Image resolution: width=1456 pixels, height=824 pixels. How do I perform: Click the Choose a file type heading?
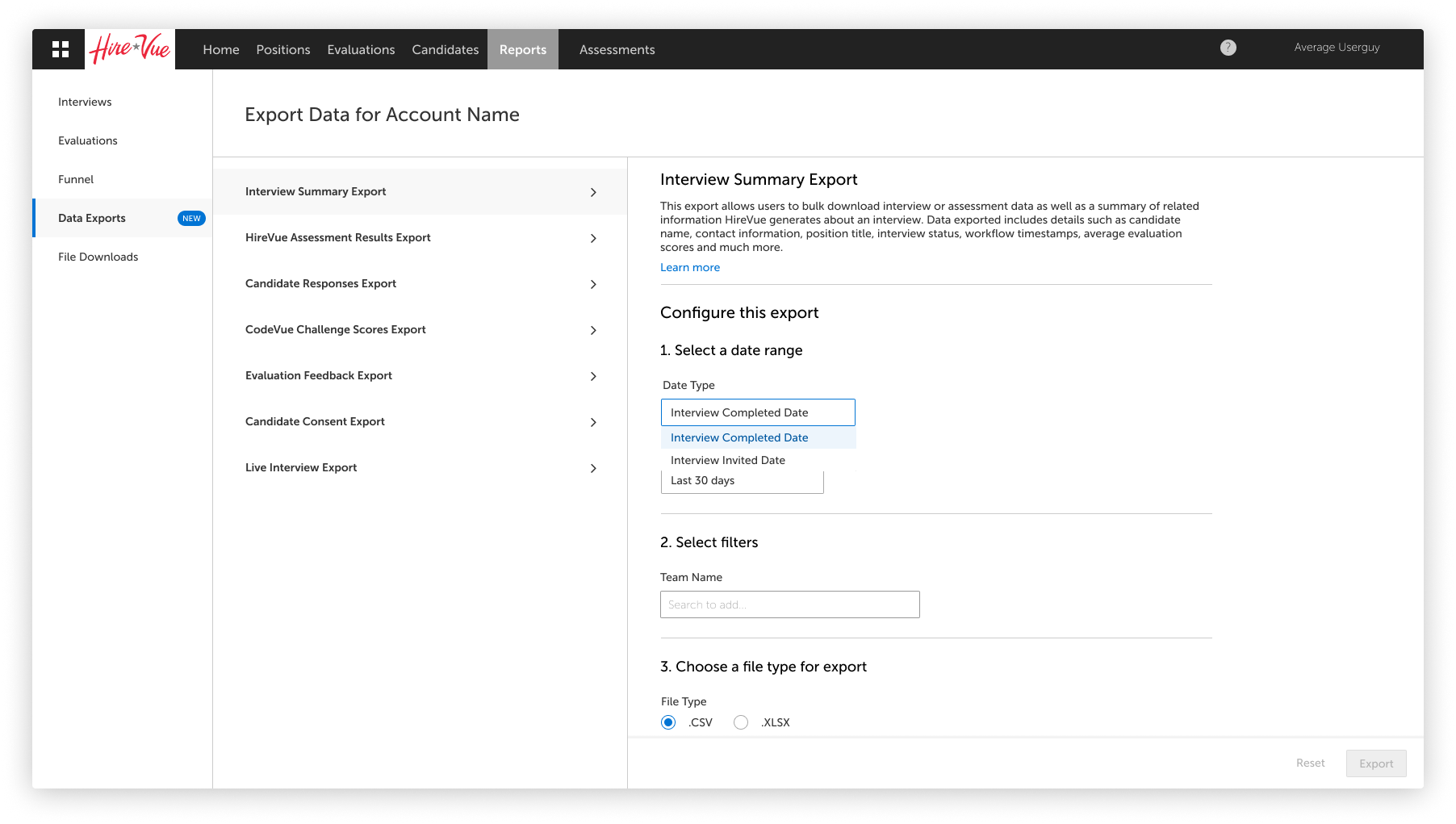coord(764,667)
